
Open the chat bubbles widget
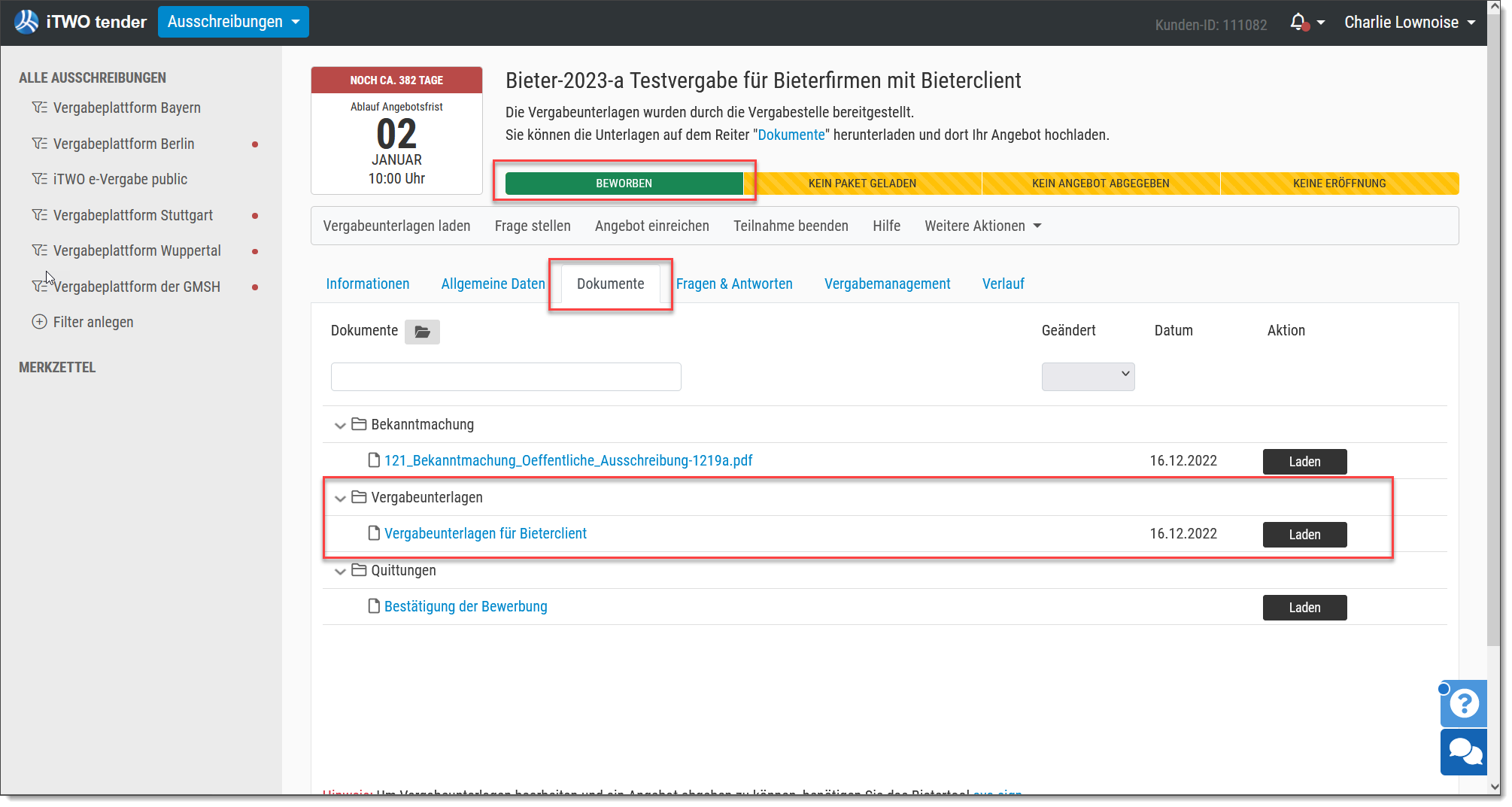pyautogui.click(x=1464, y=751)
